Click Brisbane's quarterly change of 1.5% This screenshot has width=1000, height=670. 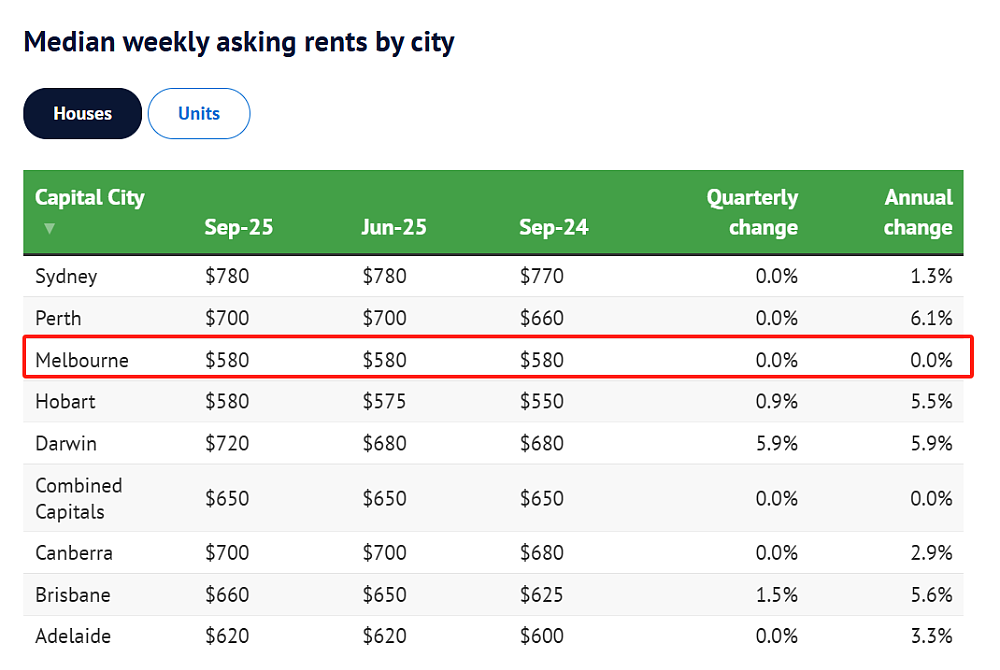777,595
